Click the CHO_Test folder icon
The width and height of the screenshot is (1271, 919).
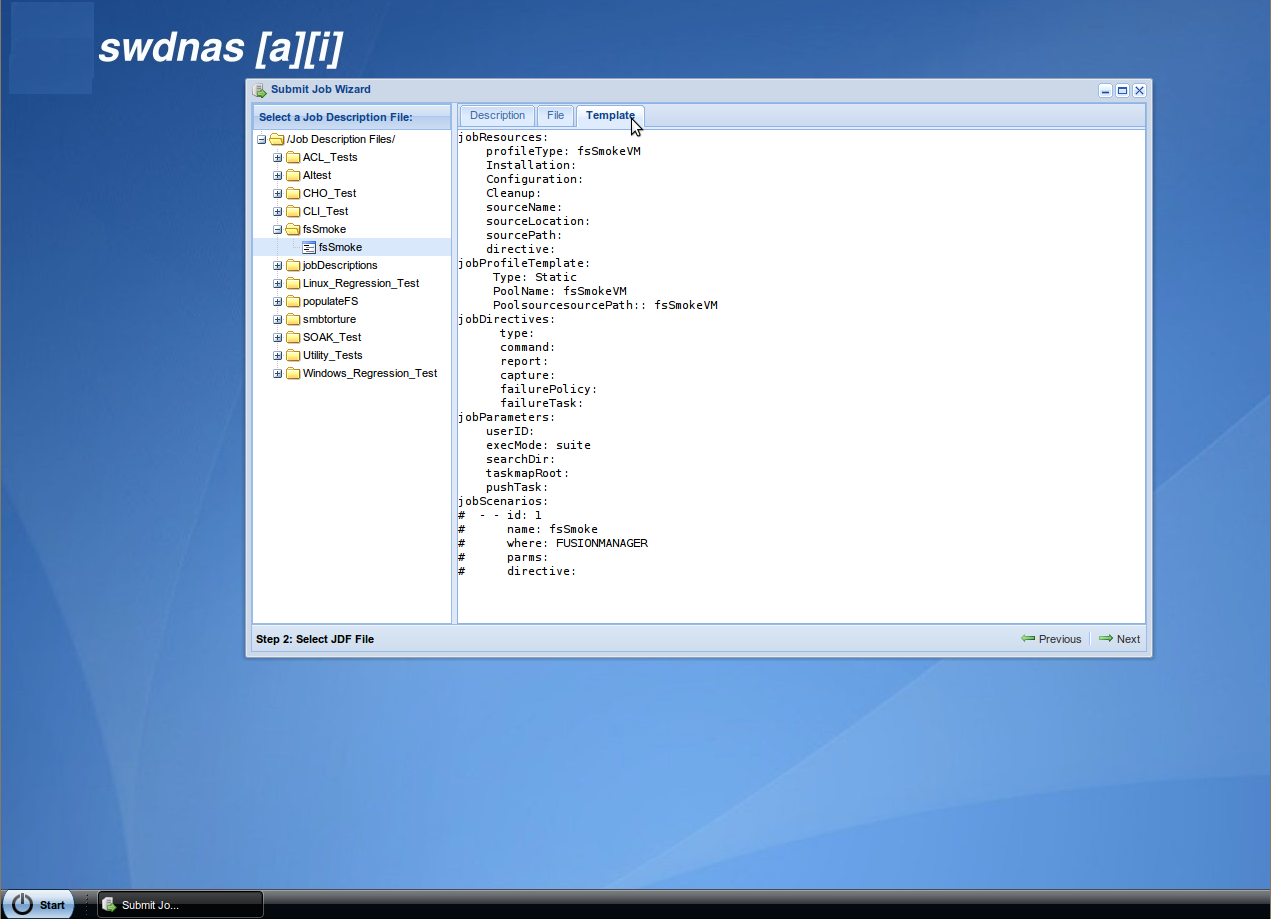click(x=293, y=193)
